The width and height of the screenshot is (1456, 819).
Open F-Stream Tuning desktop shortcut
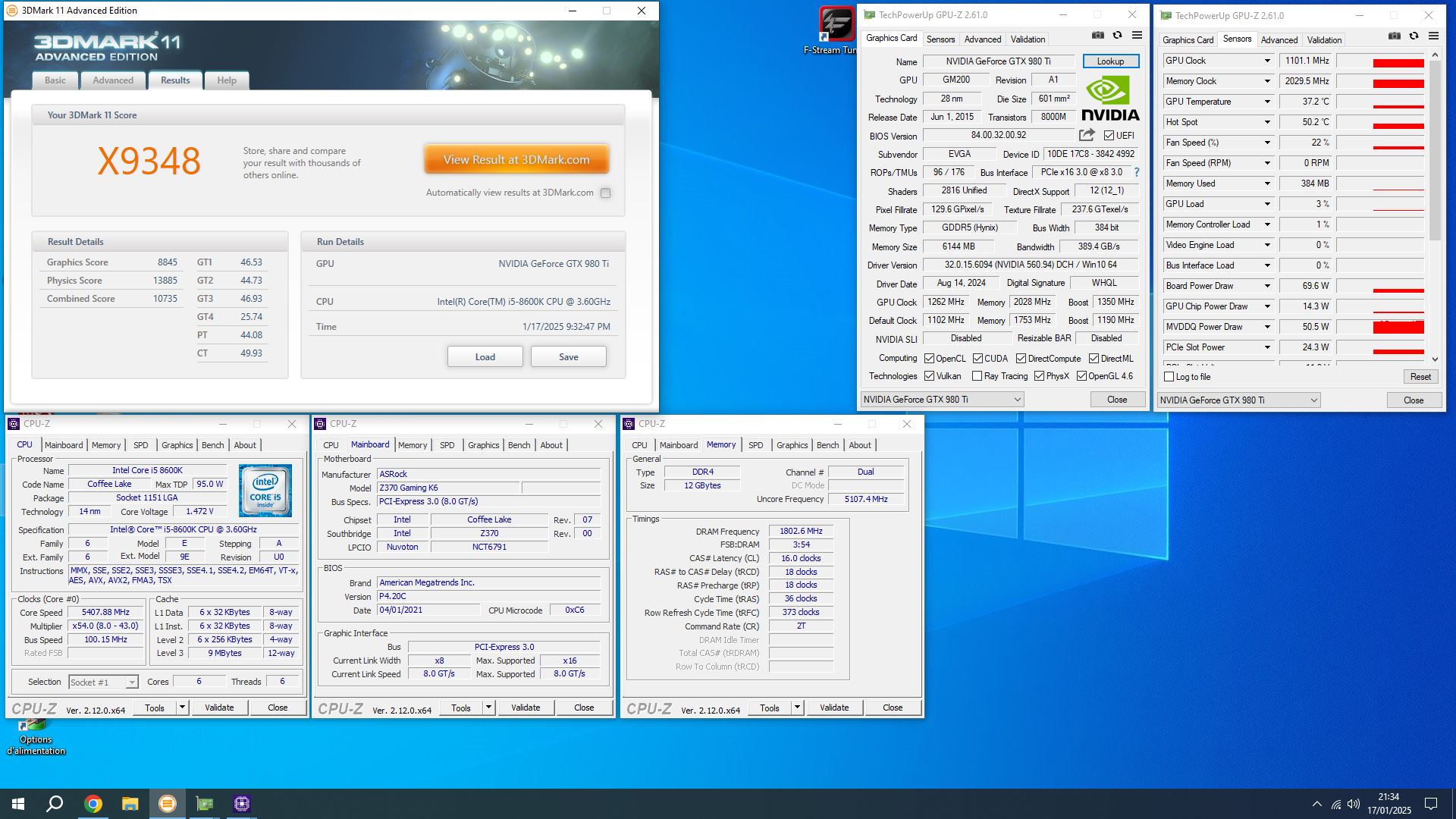pos(836,30)
